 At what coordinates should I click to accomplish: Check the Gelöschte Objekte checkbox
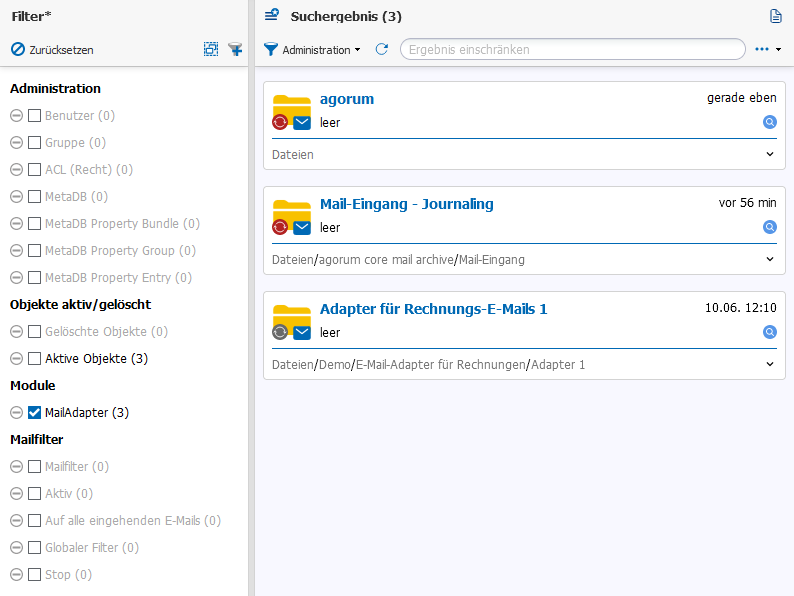pyautogui.click(x=34, y=332)
